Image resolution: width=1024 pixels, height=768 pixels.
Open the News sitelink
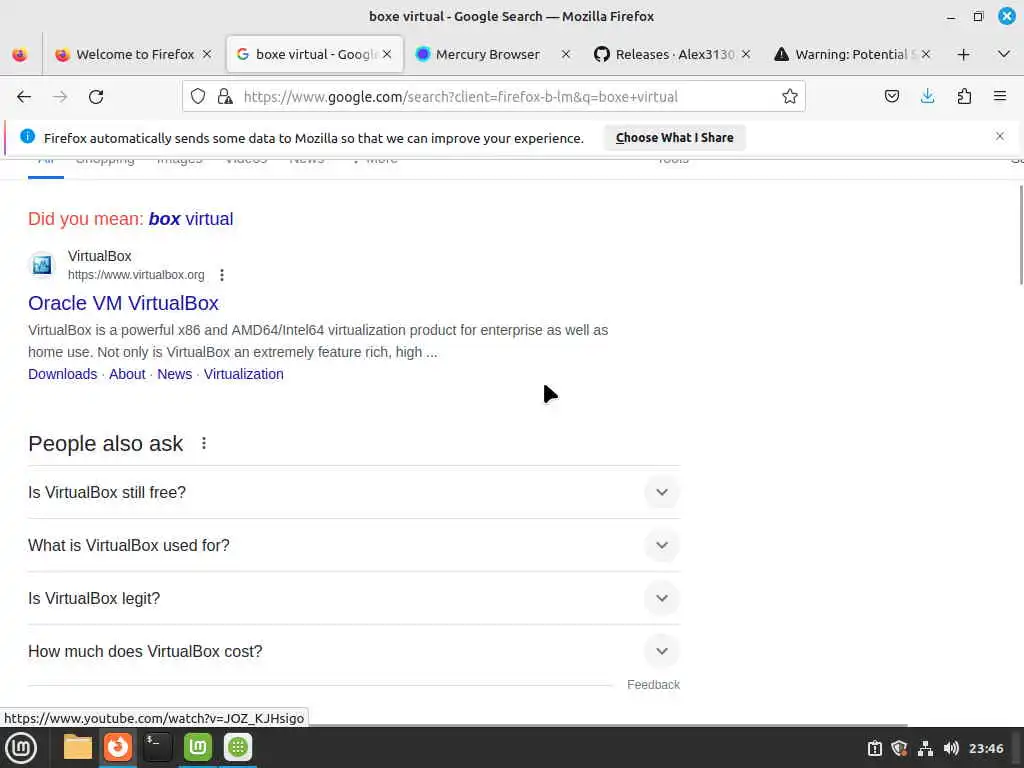(x=174, y=374)
